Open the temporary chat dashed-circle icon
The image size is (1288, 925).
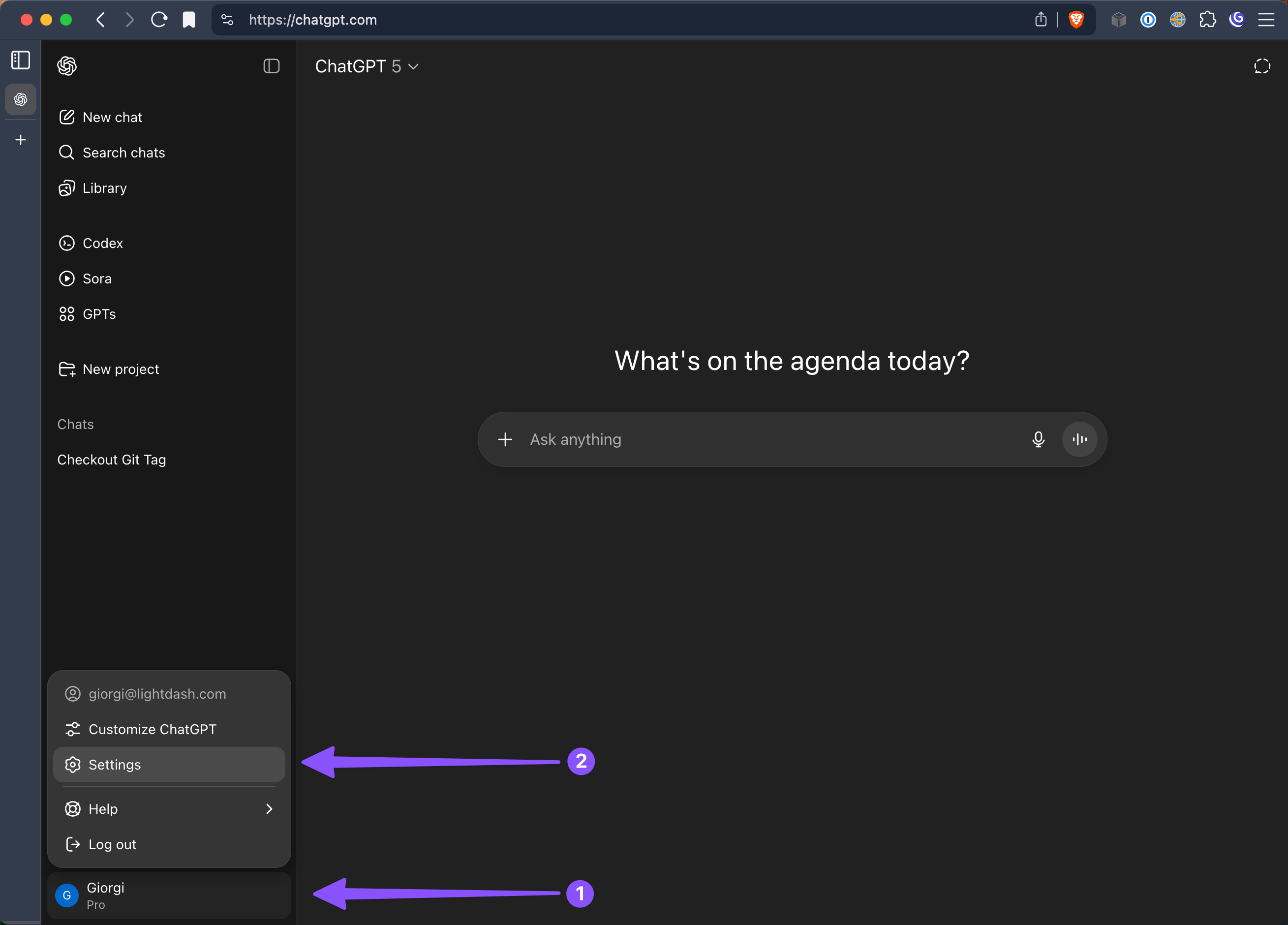1262,66
